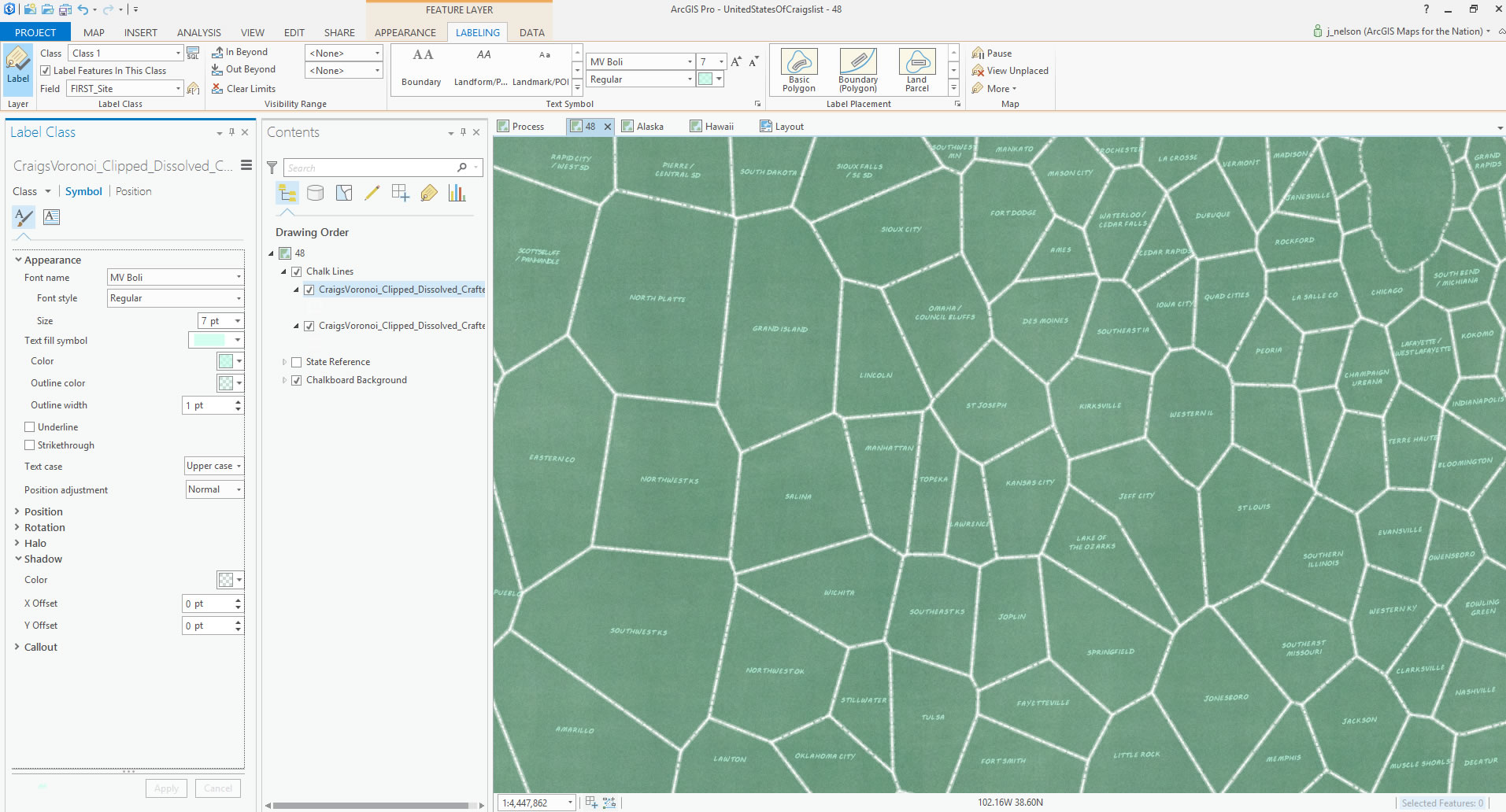Click the Basic Polygon placement icon
Image resolution: width=1506 pixels, height=812 pixels.
pyautogui.click(x=798, y=62)
